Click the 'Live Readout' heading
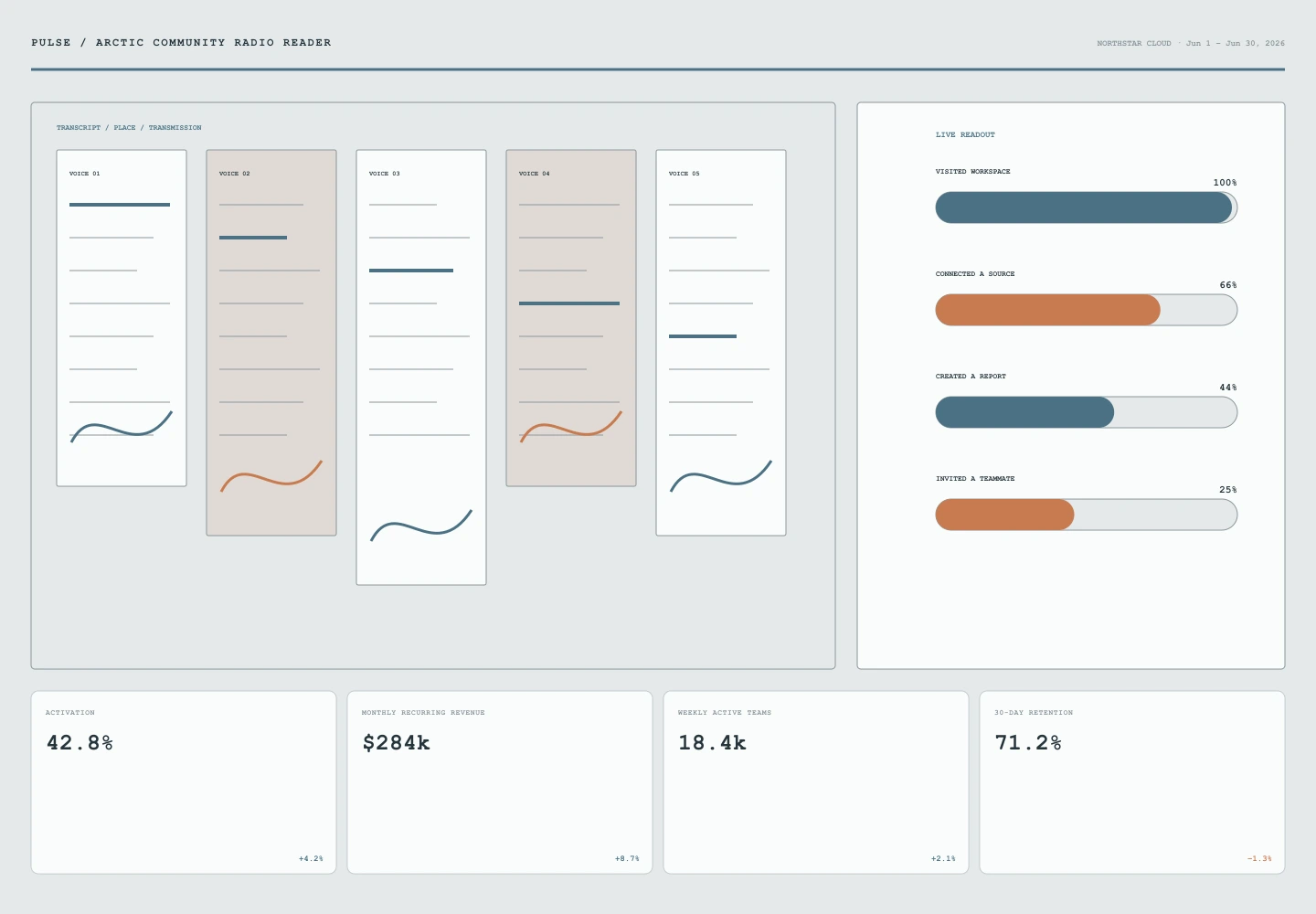Image resolution: width=1316 pixels, height=914 pixels. pos(965,134)
